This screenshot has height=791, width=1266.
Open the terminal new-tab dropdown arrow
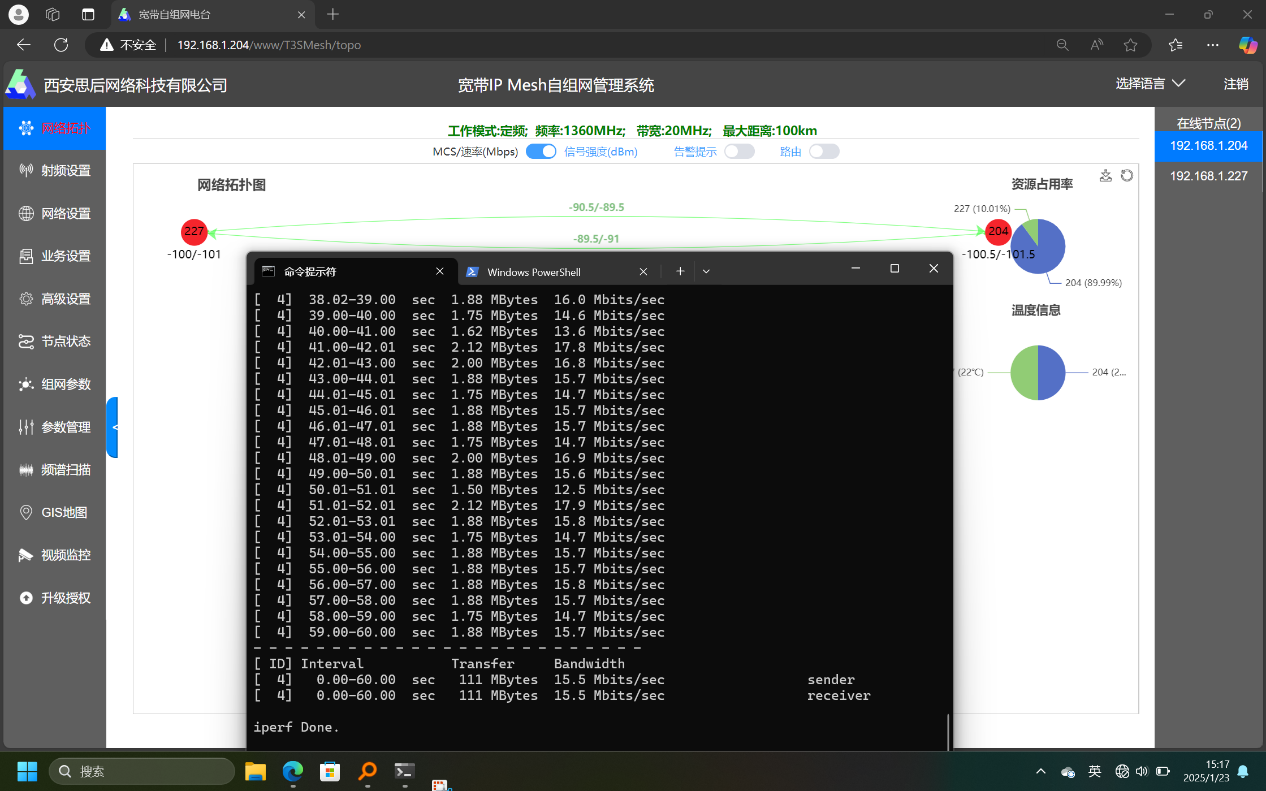point(706,271)
